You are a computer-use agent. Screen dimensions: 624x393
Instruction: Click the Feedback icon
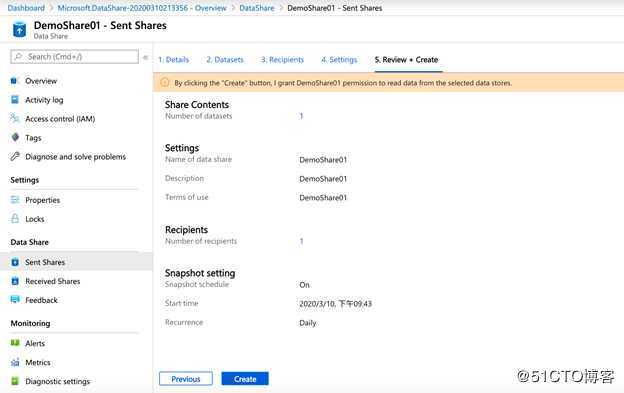point(15,300)
